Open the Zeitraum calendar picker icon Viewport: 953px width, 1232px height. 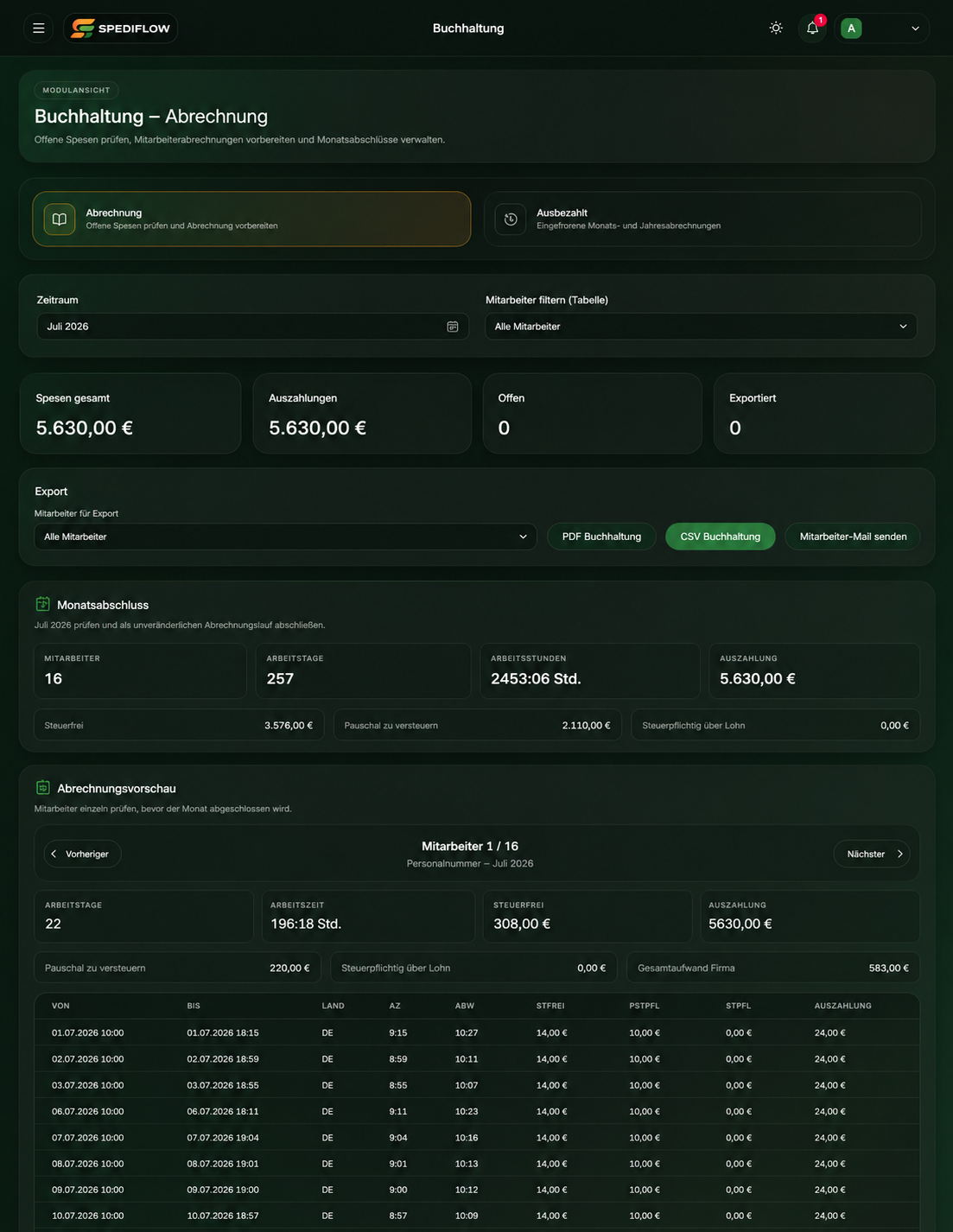point(452,327)
